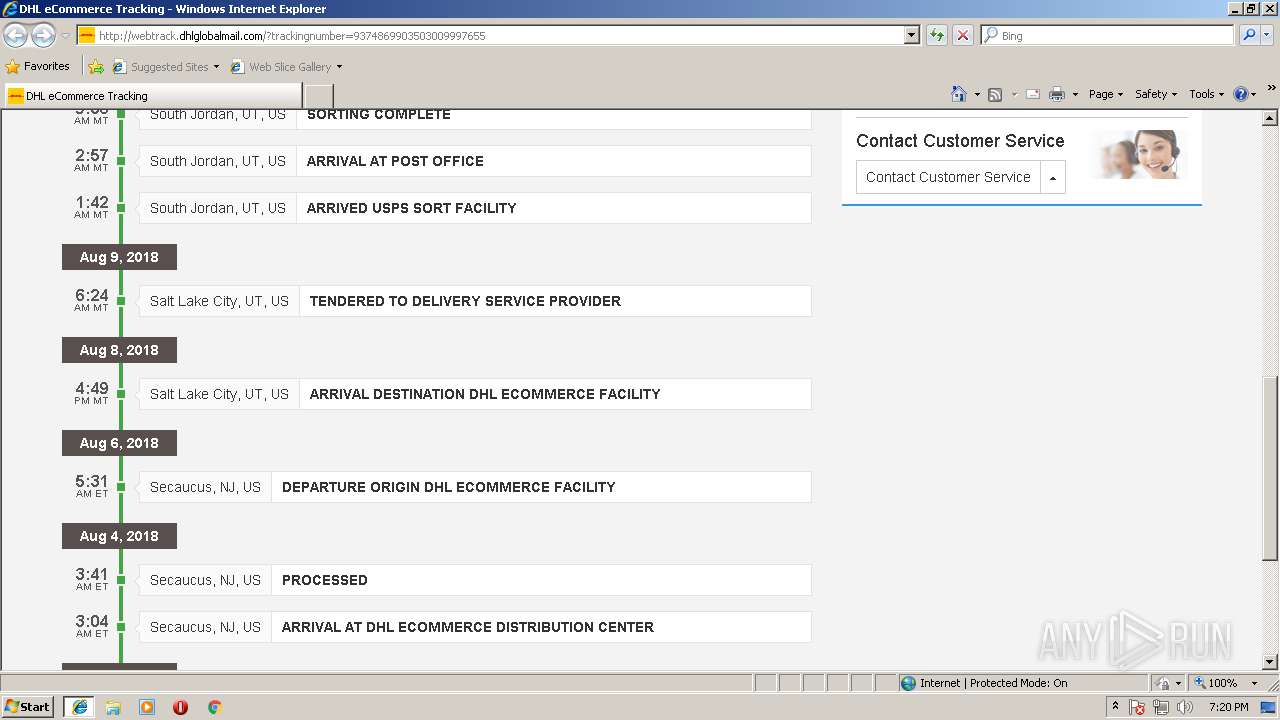Click the SORTING COMPLETE entry

click(475, 117)
